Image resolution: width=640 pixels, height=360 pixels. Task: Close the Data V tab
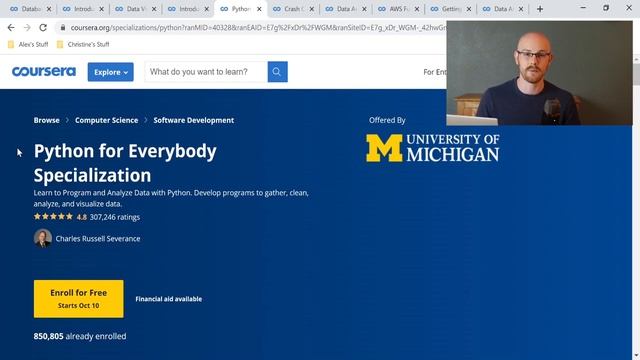click(x=154, y=9)
